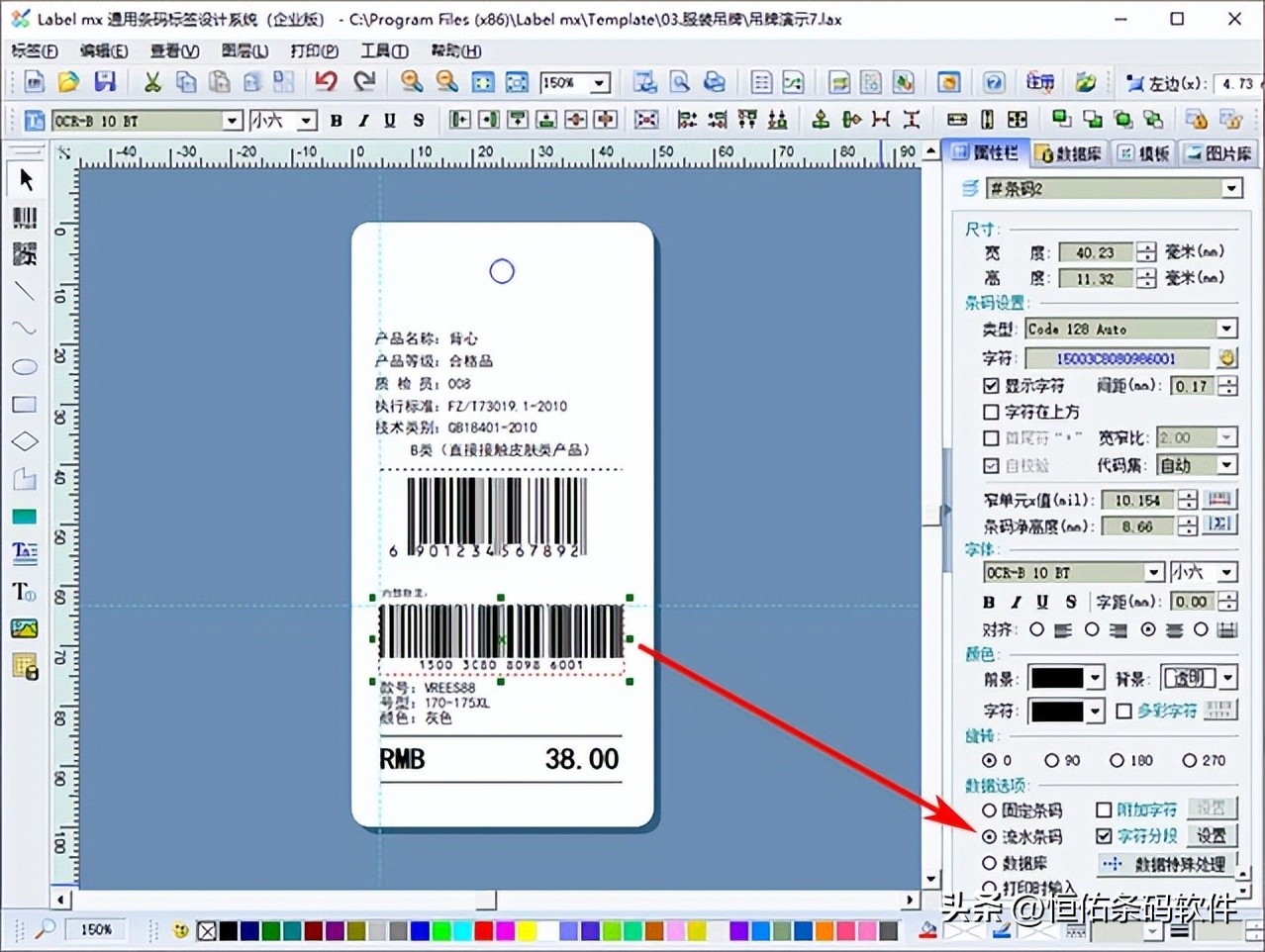
Task: Open the object selector #条码2 dropdown
Action: (1231, 188)
